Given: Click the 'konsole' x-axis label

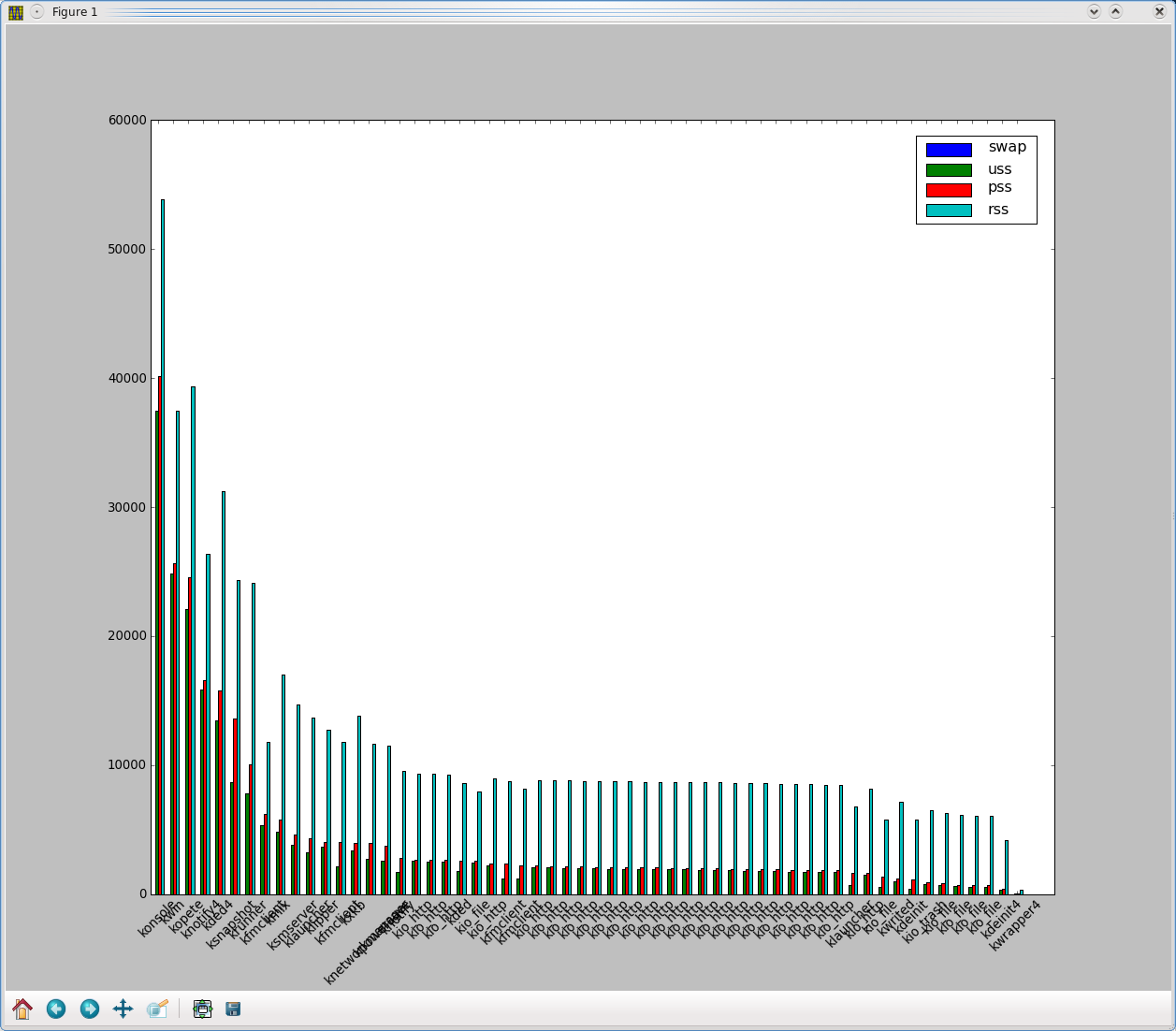Looking at the screenshot, I should click(157, 919).
